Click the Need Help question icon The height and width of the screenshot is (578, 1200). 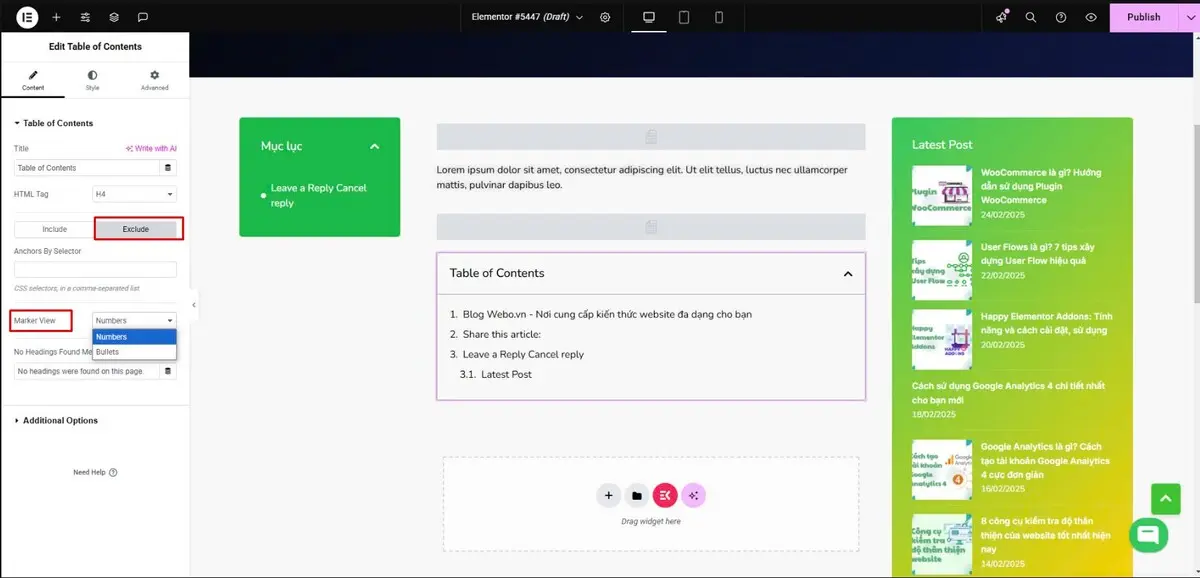[113, 472]
